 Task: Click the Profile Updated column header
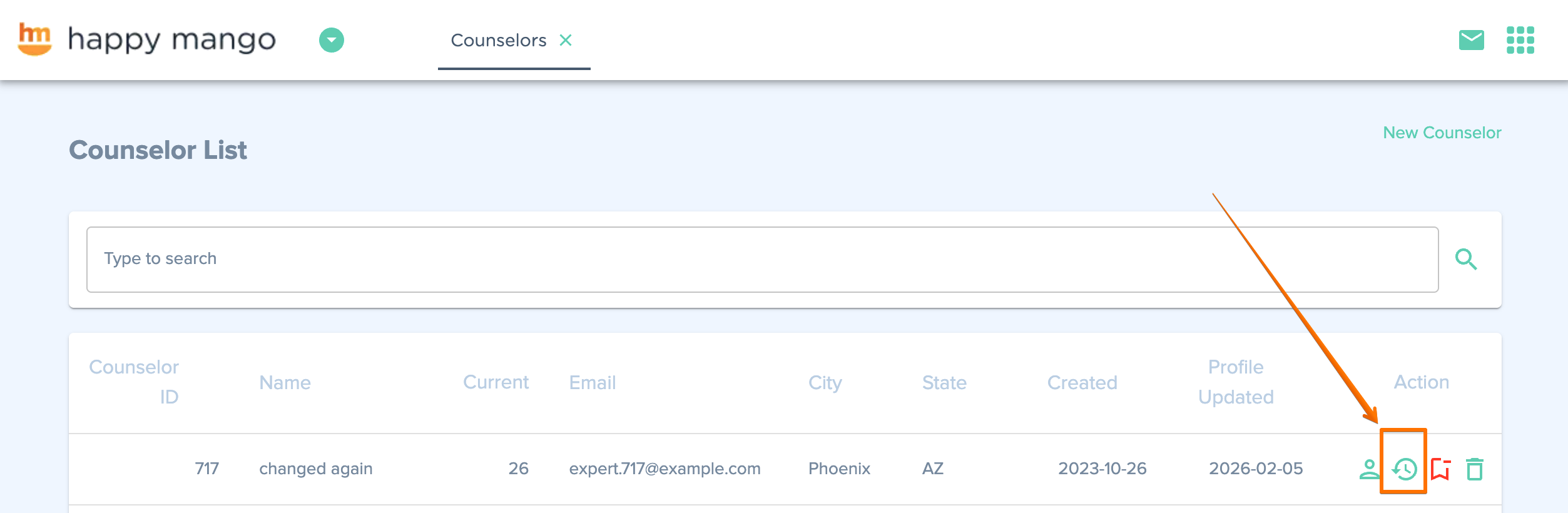coord(1236,382)
